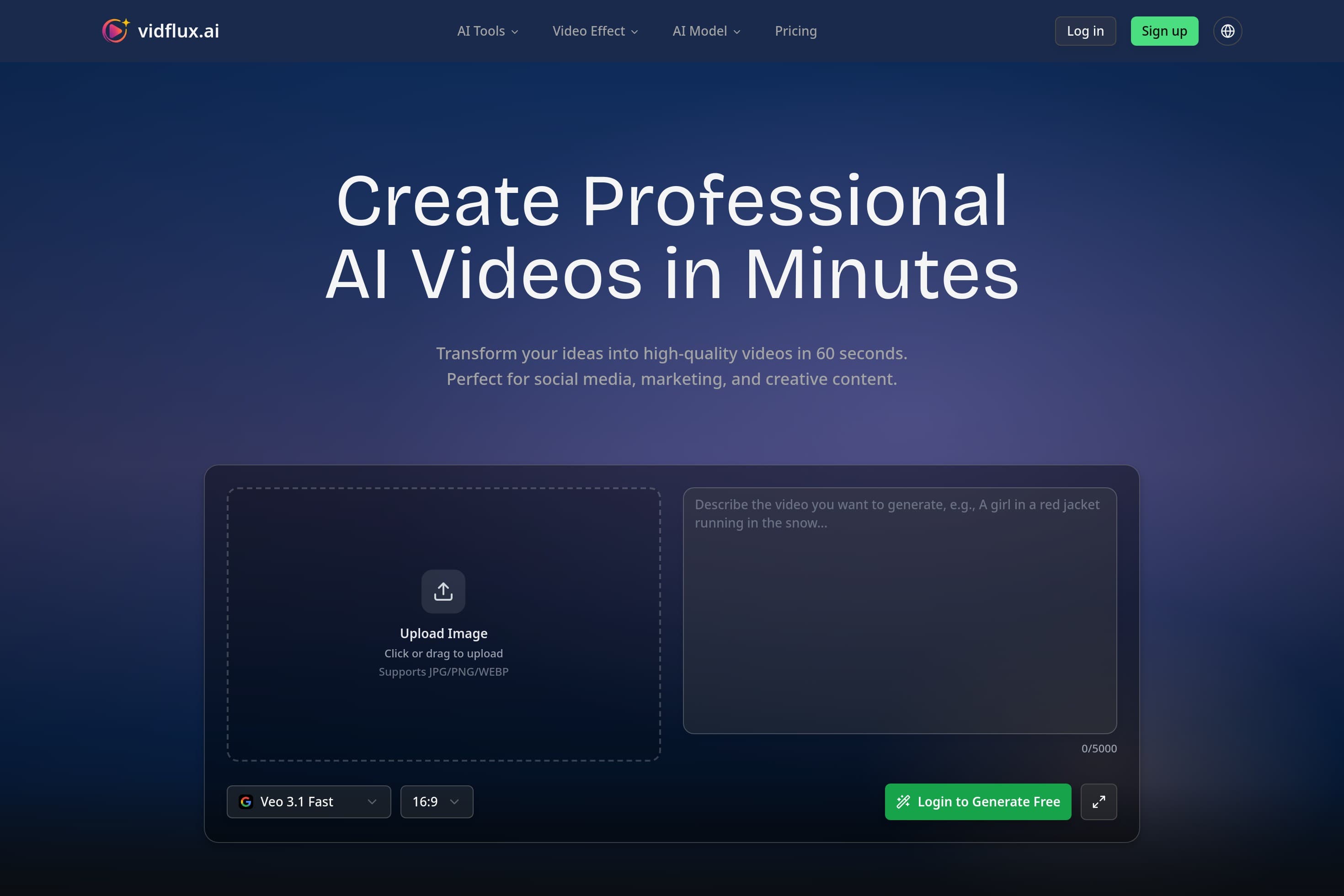
Task: Click the chevron next to 16:9
Action: pos(455,802)
